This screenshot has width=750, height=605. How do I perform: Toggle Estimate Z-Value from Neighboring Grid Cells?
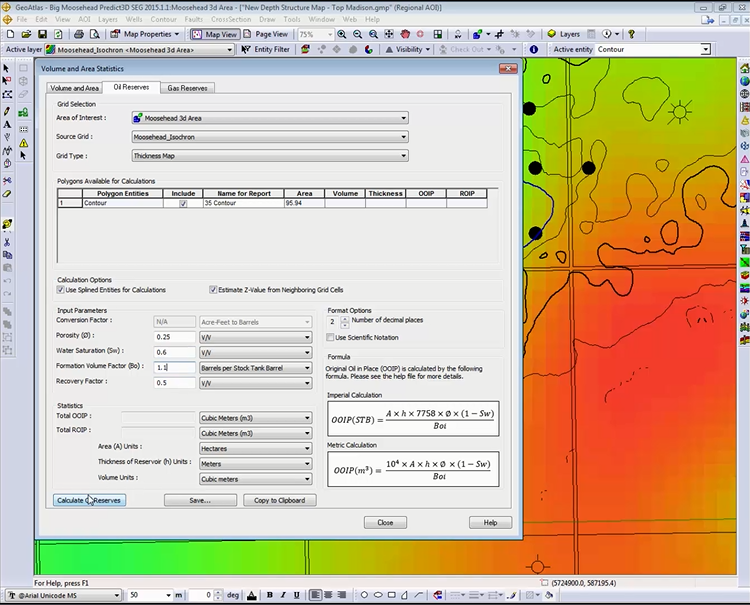pyautogui.click(x=213, y=290)
